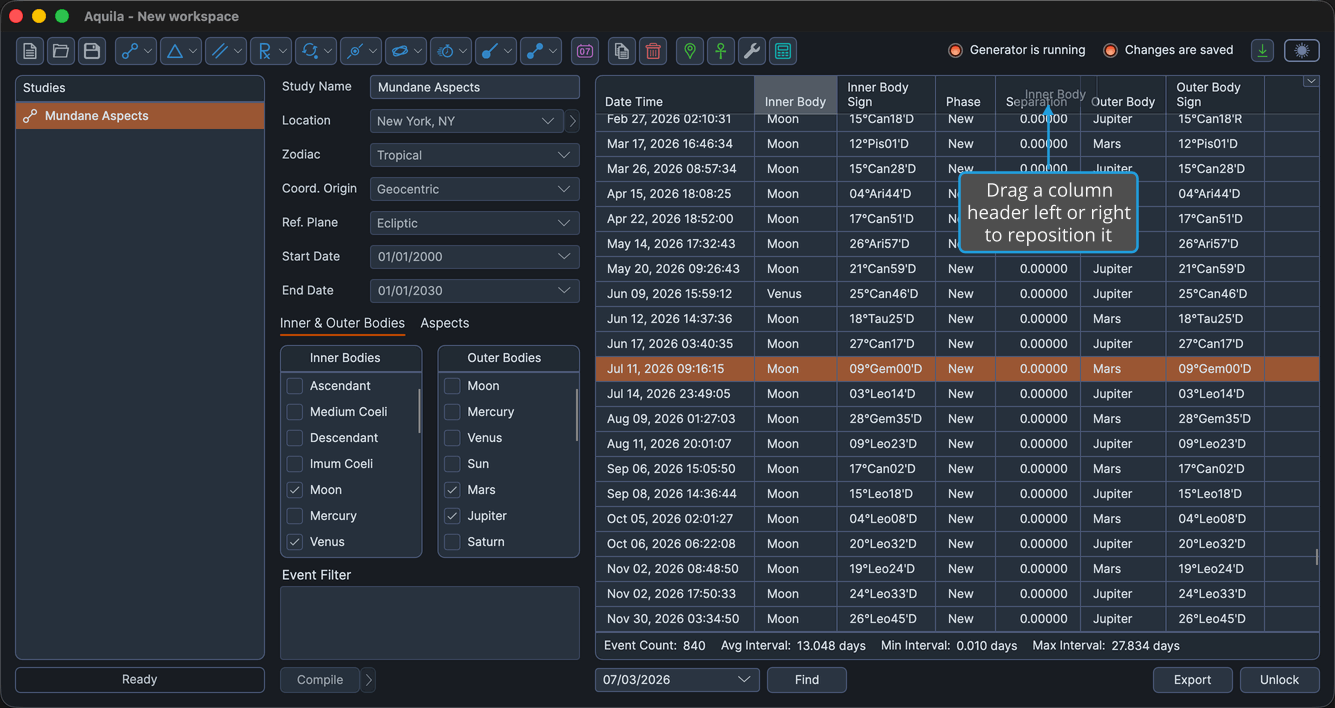Uncheck Mars in Outer Bodies
This screenshot has height=708, width=1335.
coord(453,490)
